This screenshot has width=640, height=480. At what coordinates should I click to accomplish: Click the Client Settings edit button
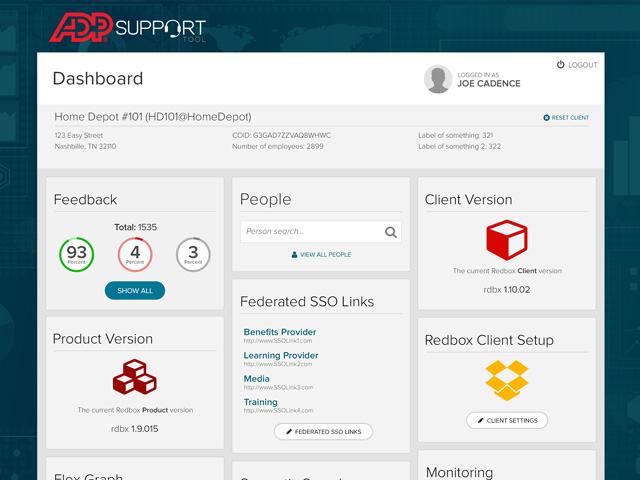coord(507,420)
